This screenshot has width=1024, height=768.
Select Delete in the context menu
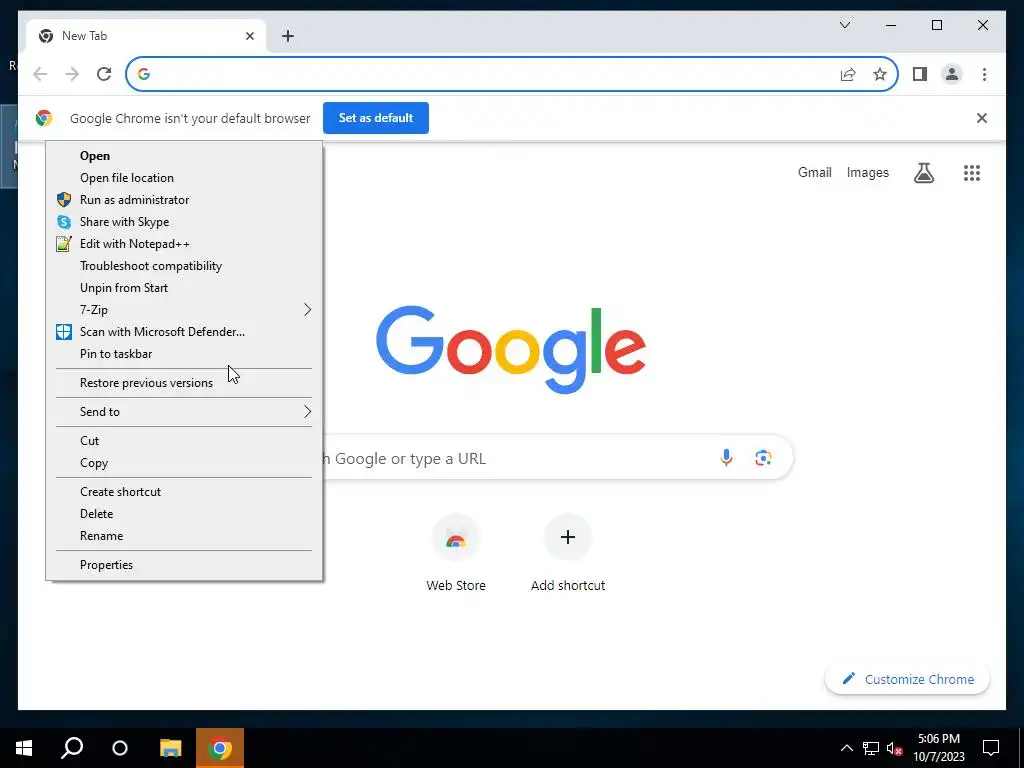184,514
